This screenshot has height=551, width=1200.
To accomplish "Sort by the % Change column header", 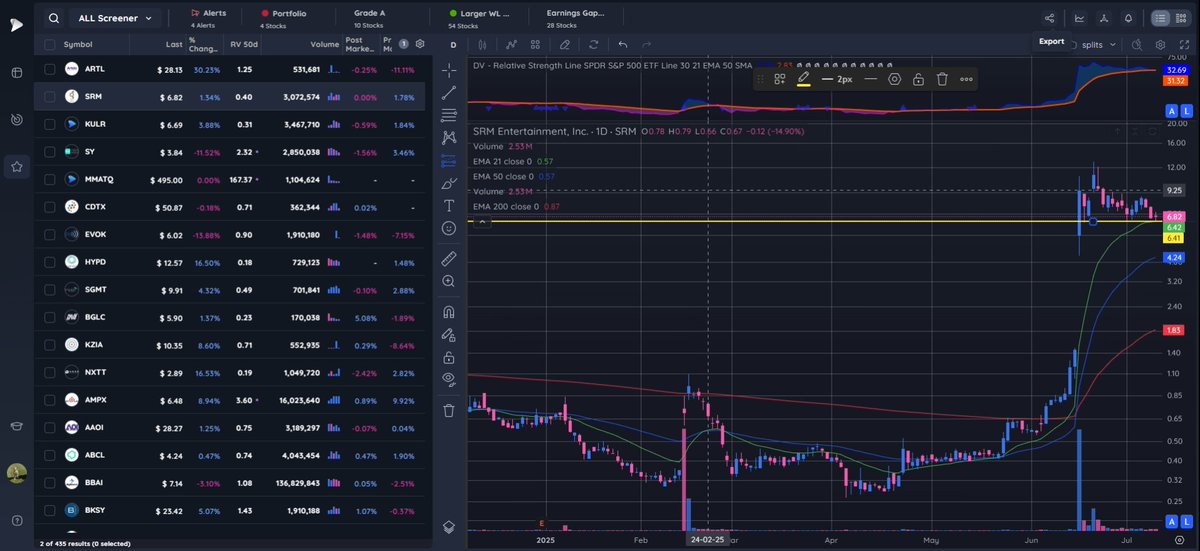I will coord(205,45).
